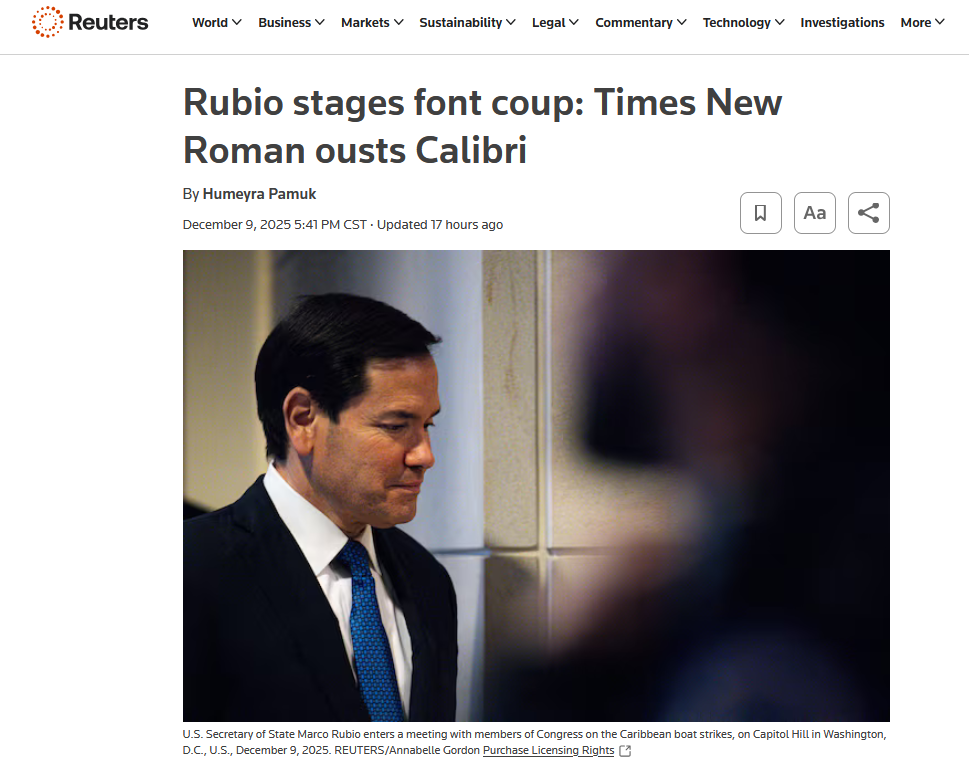
Task: Open the text size Aa option
Action: (x=815, y=213)
